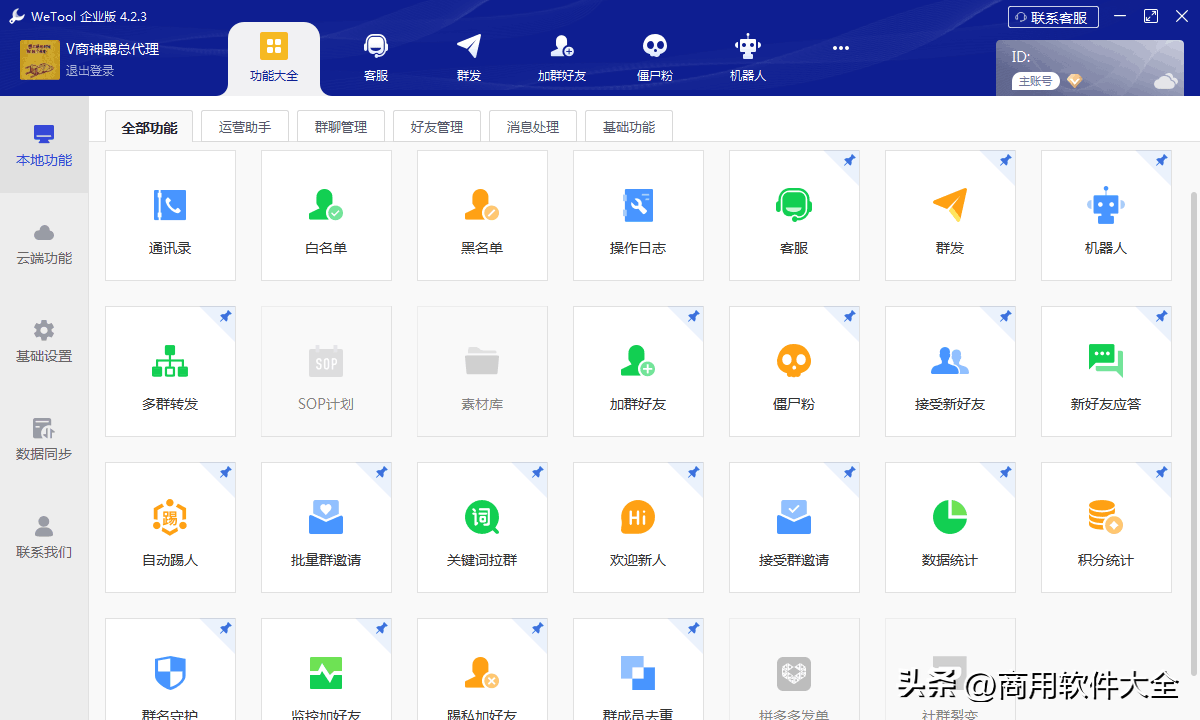Click the 联系客服 button at top right
The height and width of the screenshot is (720, 1200).
click(x=1053, y=16)
